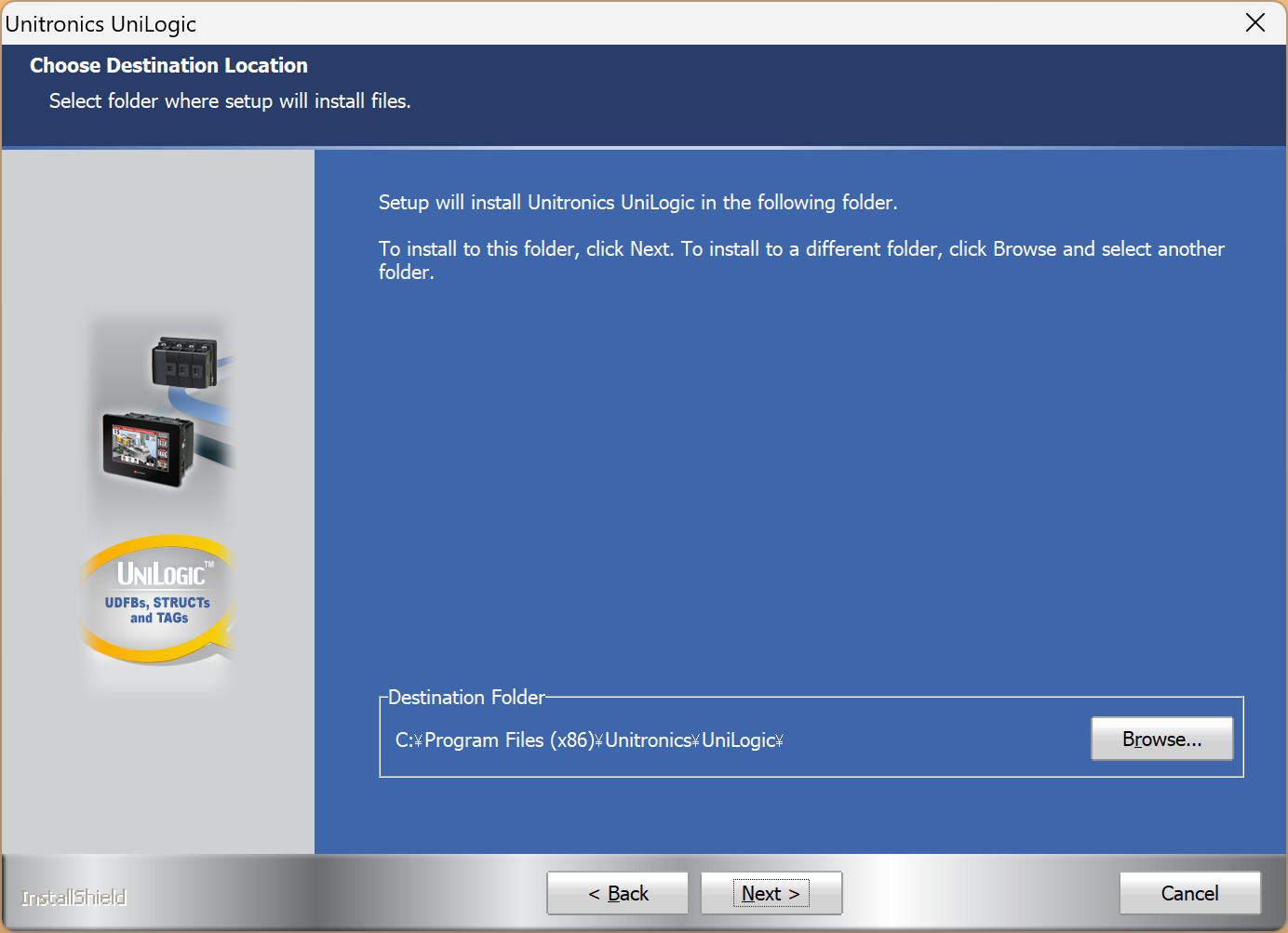Cancel the UniLogic installation
The image size is (1288, 933).
1189,893
